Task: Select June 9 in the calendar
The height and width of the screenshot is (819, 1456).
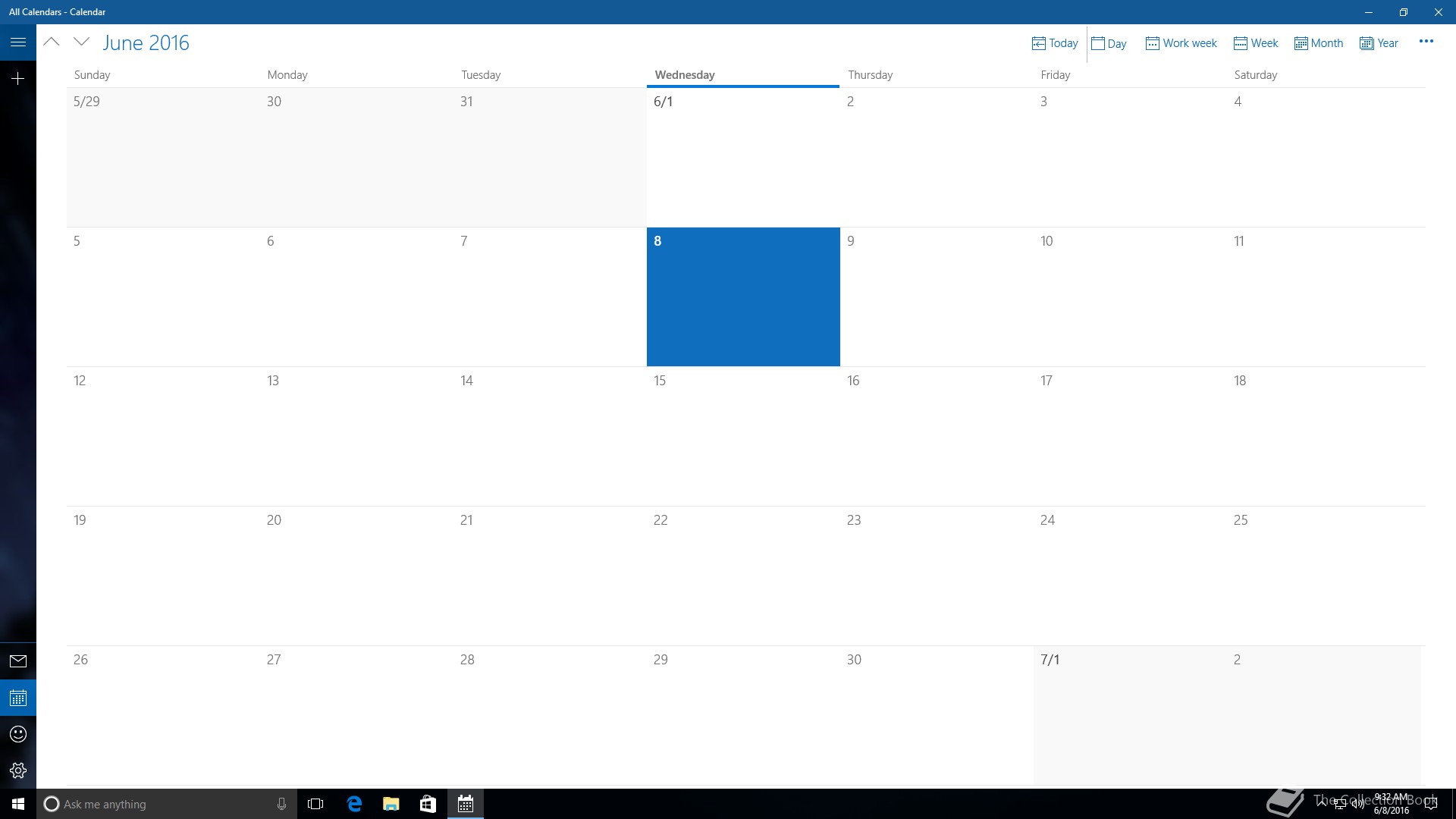Action: (937, 297)
